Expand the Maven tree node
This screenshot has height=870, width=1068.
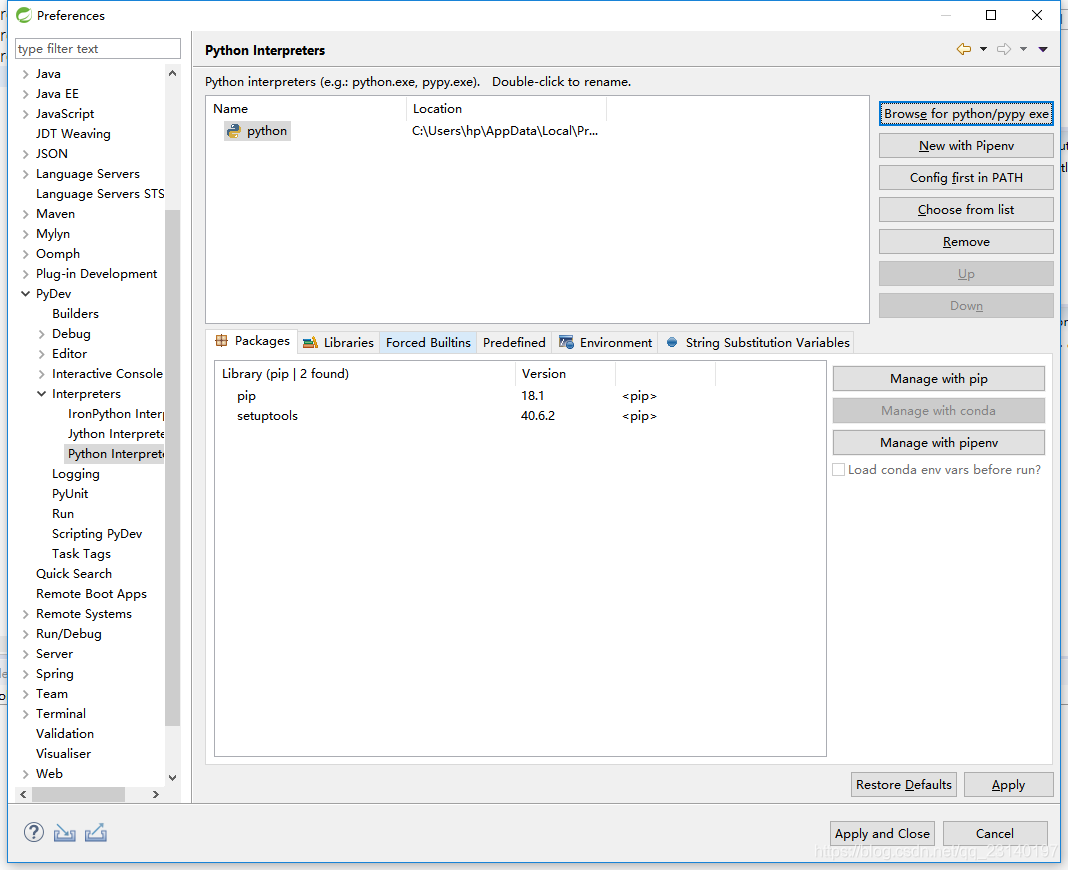(25, 214)
